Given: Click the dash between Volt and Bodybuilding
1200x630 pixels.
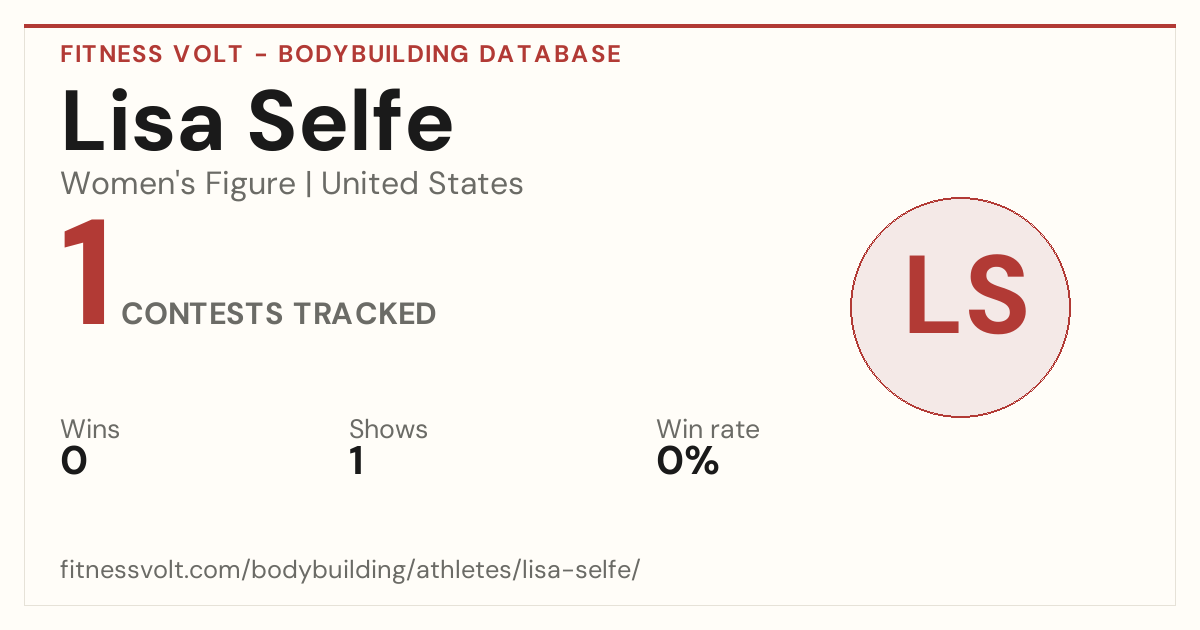Looking at the screenshot, I should (x=261, y=55).
